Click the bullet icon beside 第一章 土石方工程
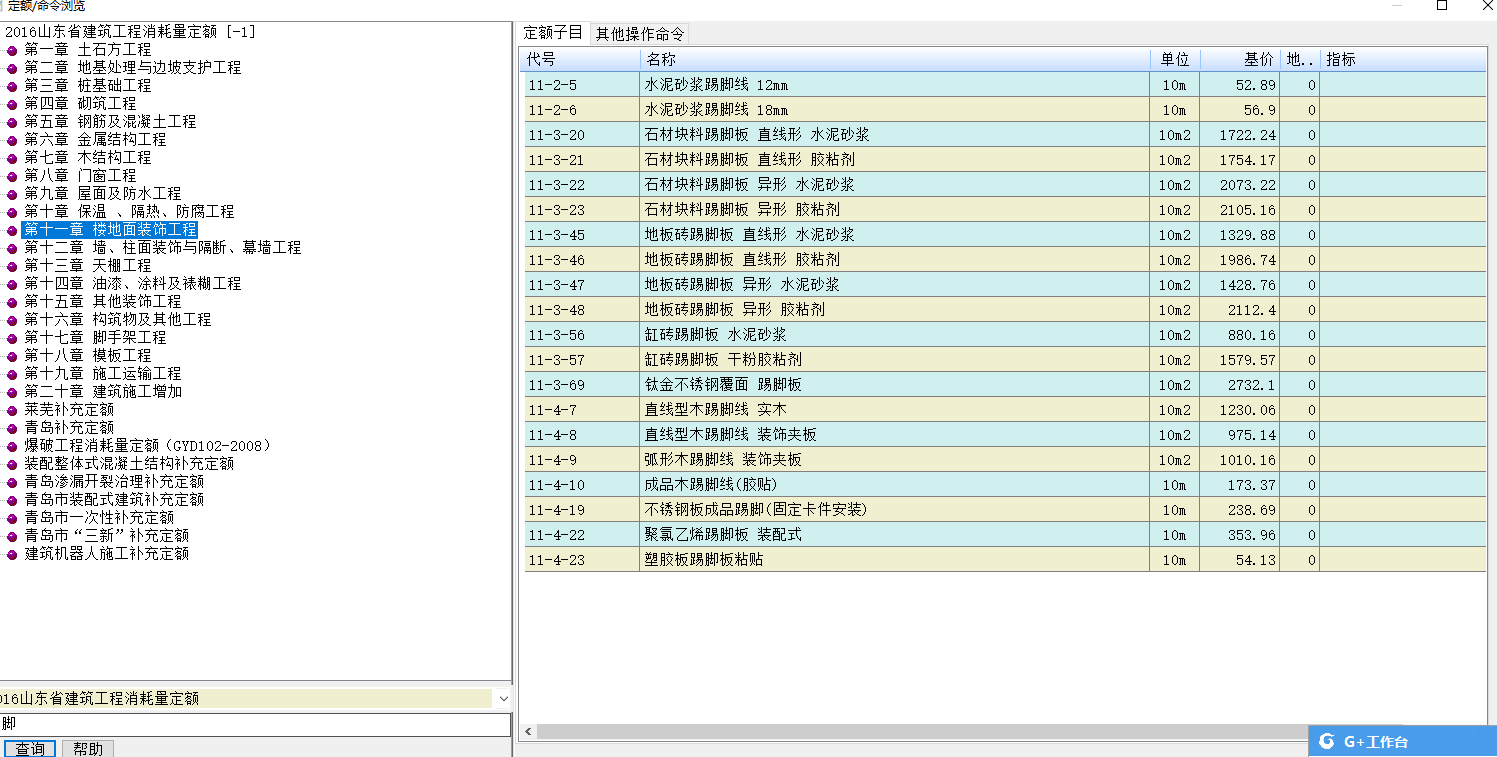1497x757 pixels. click(12, 50)
